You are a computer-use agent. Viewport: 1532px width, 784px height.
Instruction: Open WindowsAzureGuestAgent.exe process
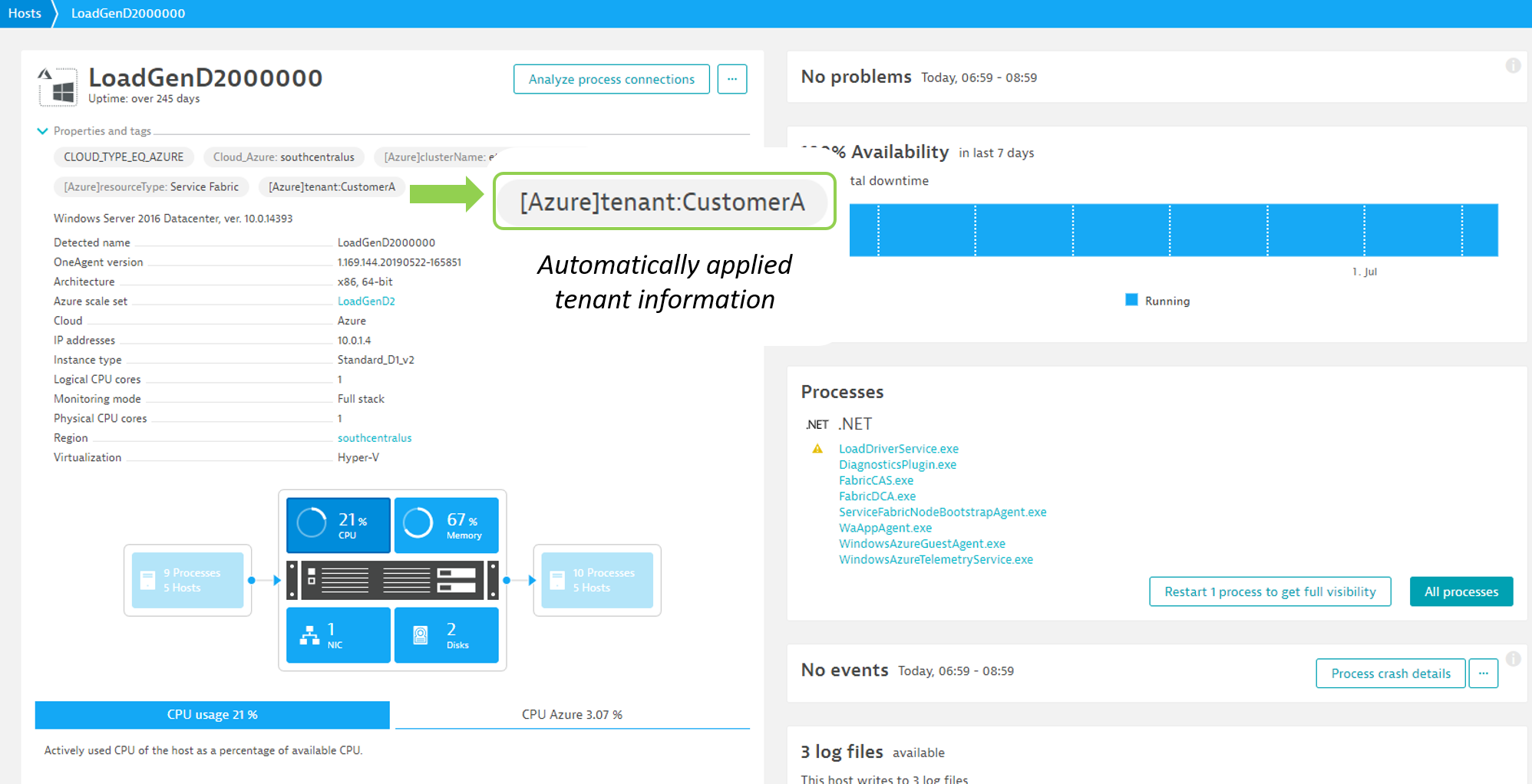tap(922, 544)
